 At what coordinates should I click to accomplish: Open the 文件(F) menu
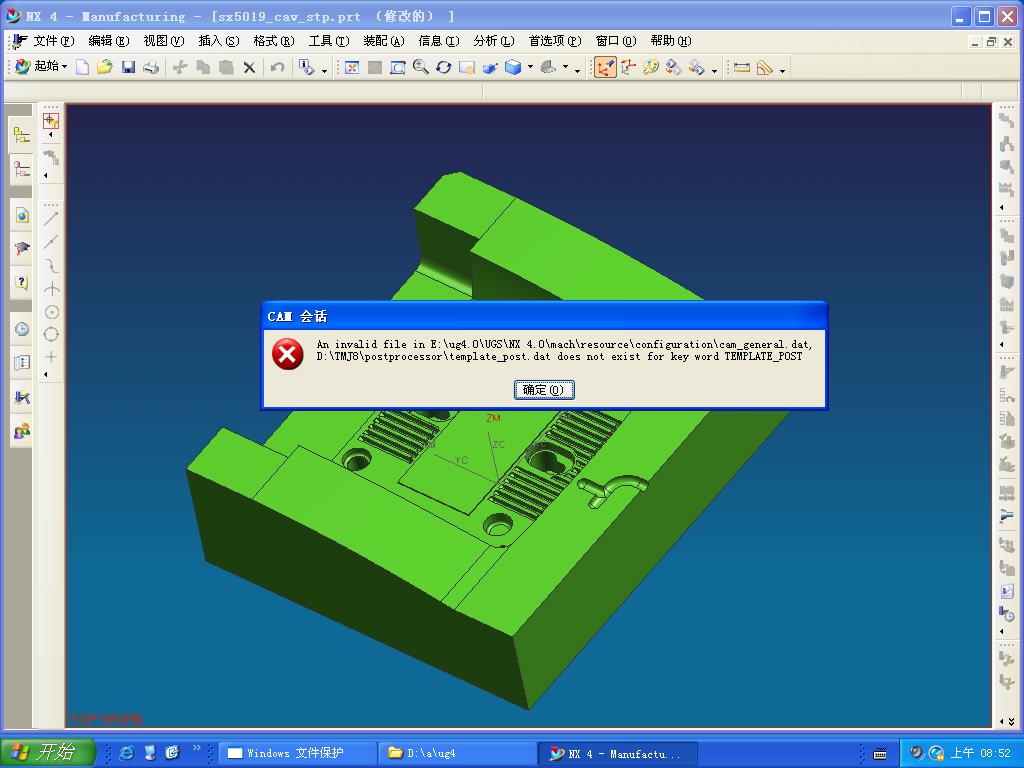(54, 41)
